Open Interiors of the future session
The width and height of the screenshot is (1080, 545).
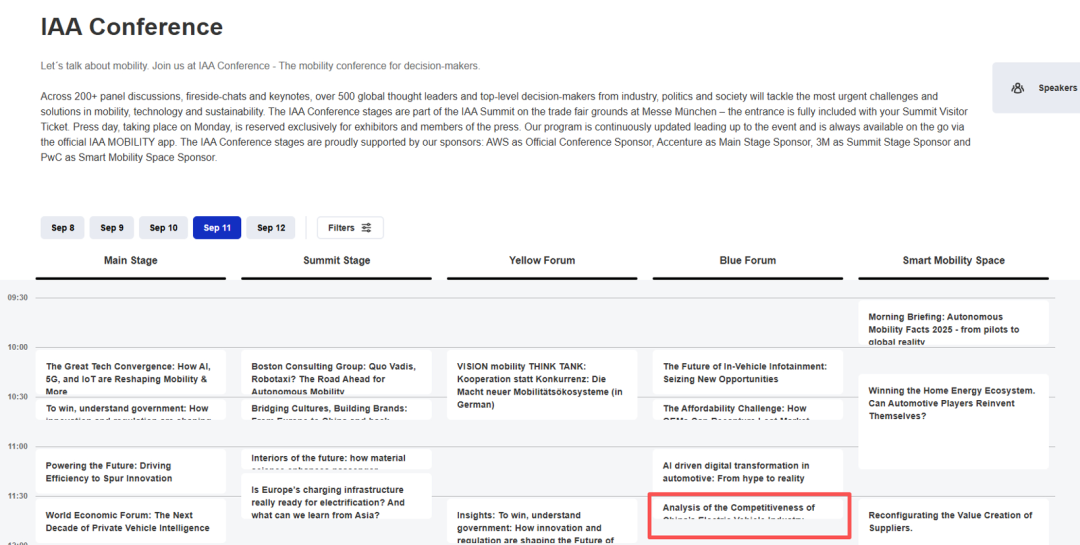click(337, 459)
